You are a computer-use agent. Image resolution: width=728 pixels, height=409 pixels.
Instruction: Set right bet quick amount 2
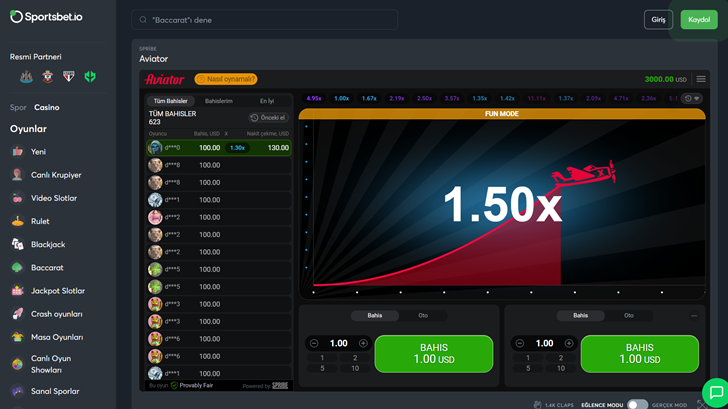pyautogui.click(x=560, y=358)
